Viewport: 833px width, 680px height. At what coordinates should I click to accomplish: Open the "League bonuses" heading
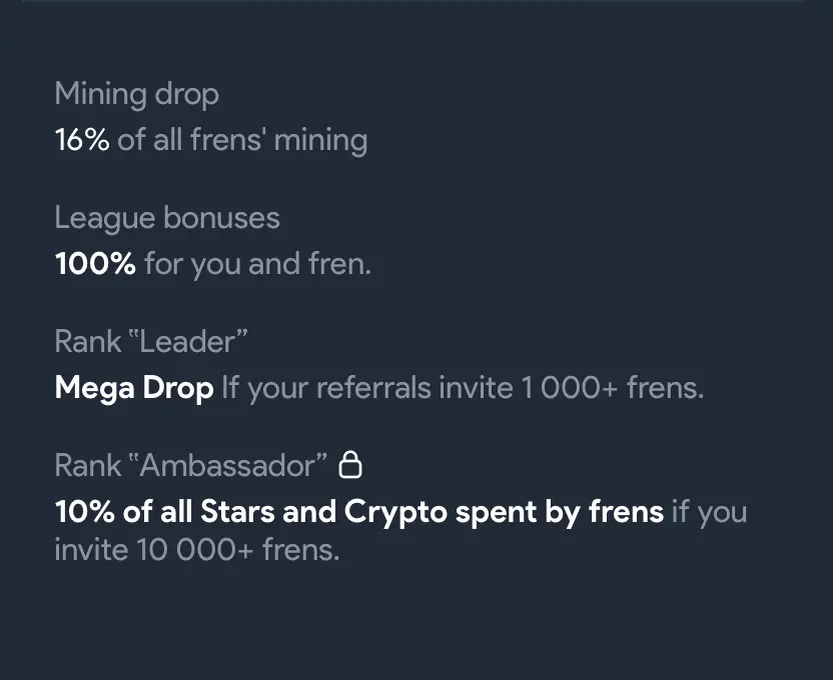167,218
